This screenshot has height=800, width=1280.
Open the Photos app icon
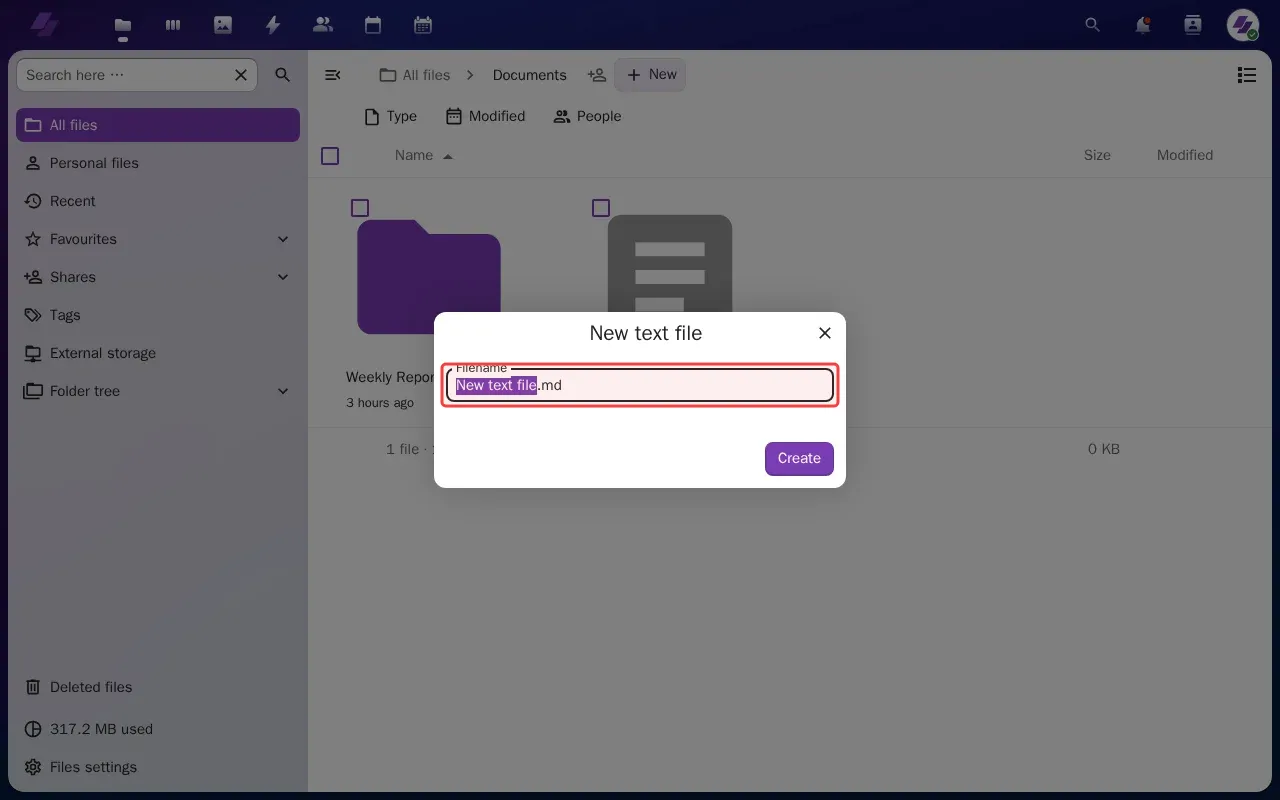tap(223, 25)
